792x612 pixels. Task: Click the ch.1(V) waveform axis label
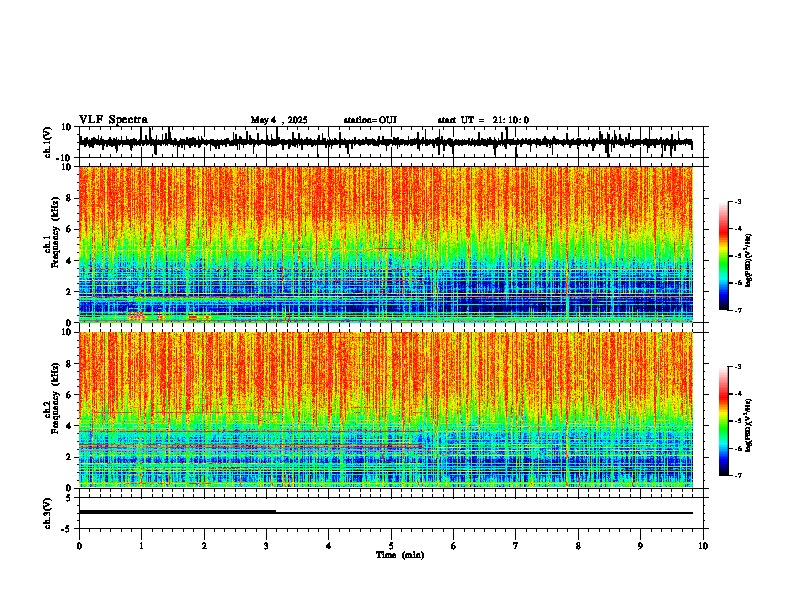point(48,142)
